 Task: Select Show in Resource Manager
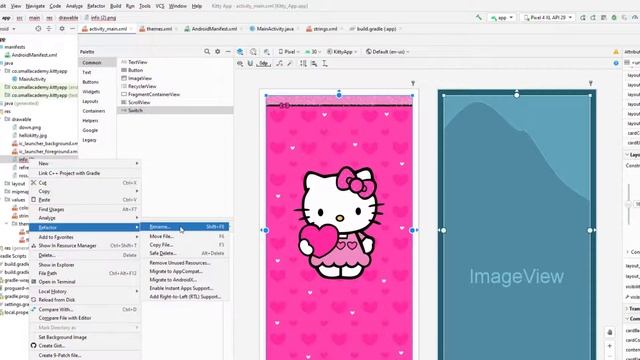coord(85,246)
